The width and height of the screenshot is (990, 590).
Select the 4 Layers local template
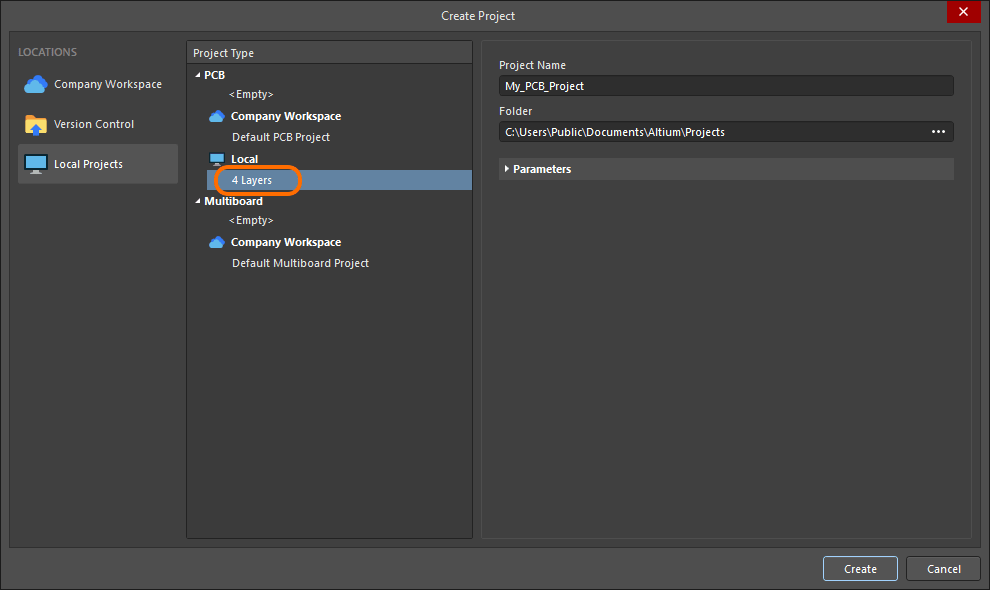pos(339,180)
